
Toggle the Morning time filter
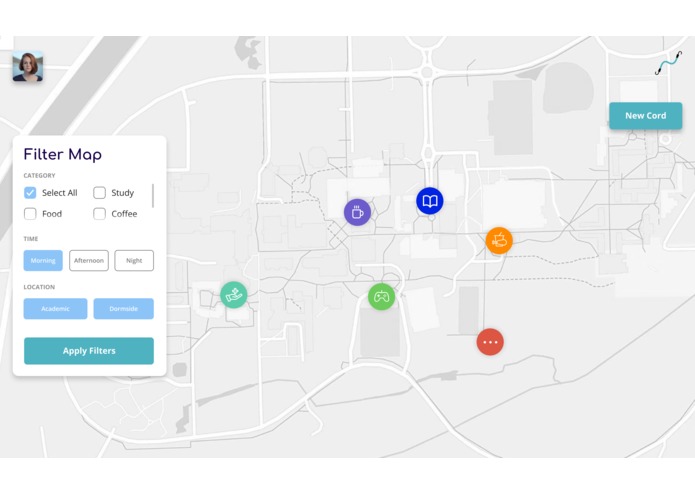tap(43, 261)
